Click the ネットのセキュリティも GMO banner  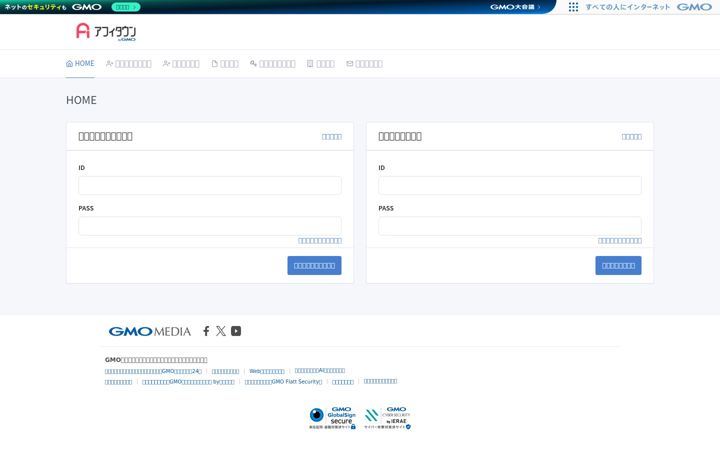[x=53, y=7]
